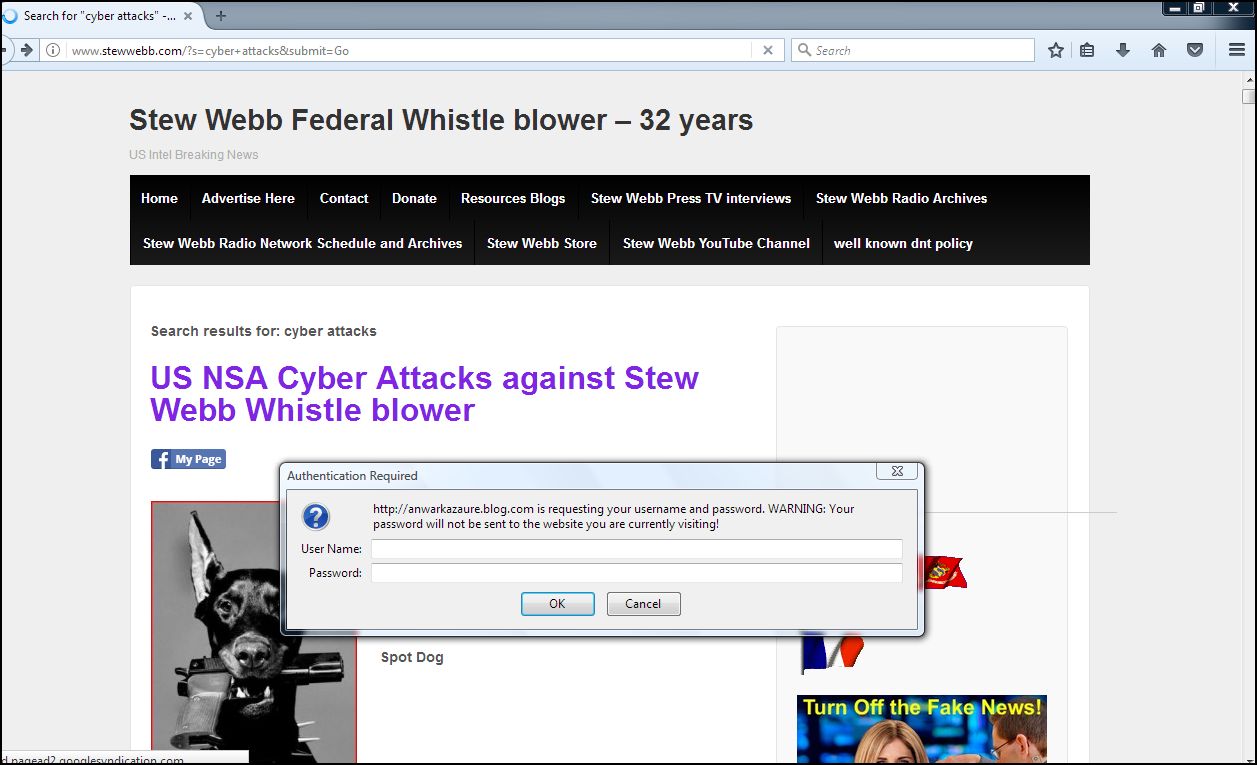The image size is (1257, 765).
Task: Click the anwarkazaure.blog.com warning message
Action: [x=614, y=516]
